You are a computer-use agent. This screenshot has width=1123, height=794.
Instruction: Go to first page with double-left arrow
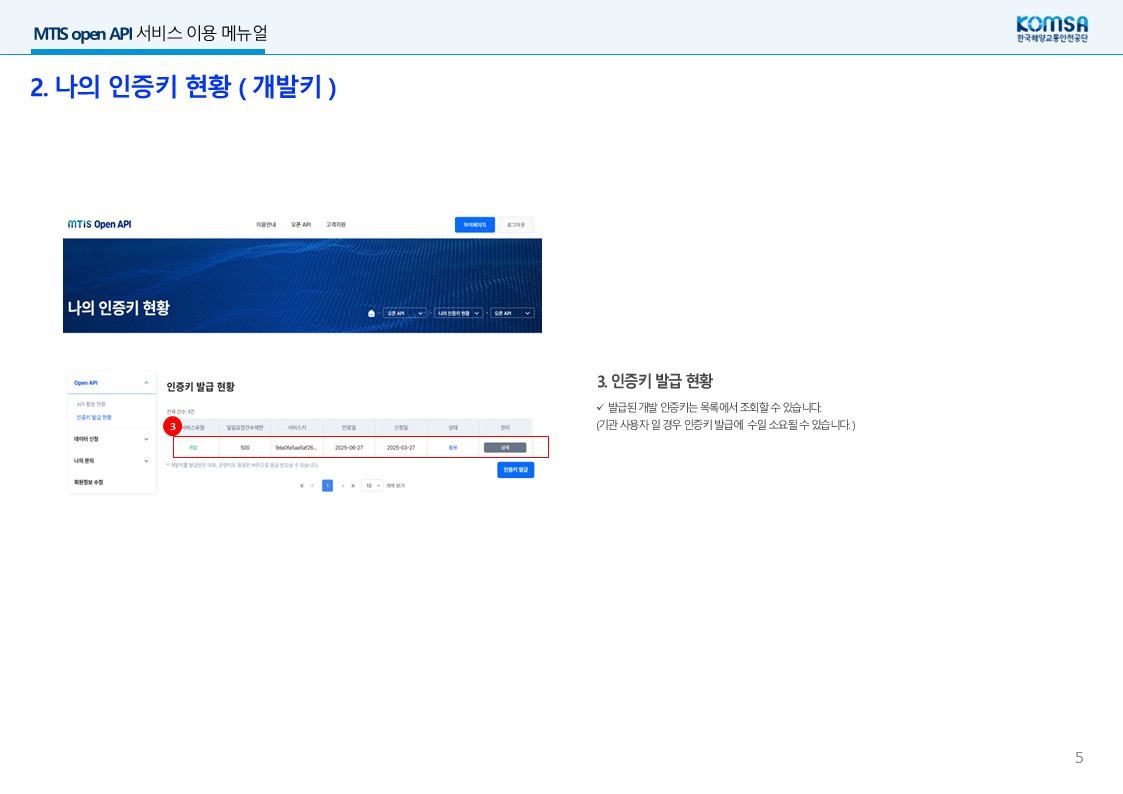[x=302, y=485]
